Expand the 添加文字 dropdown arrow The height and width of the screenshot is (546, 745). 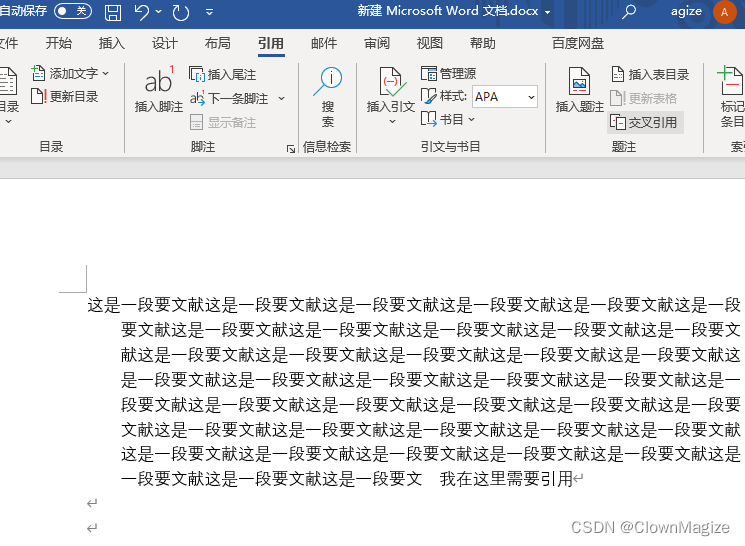click(105, 74)
